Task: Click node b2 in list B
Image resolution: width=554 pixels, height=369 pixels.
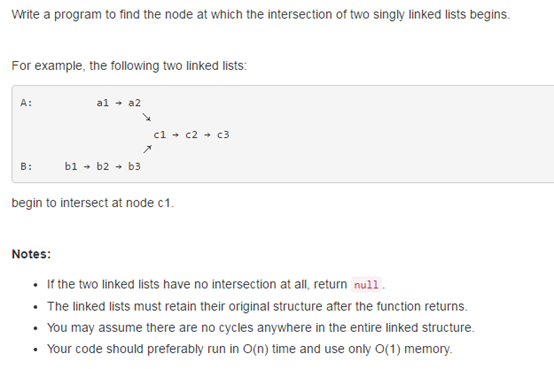Action: click(x=102, y=166)
